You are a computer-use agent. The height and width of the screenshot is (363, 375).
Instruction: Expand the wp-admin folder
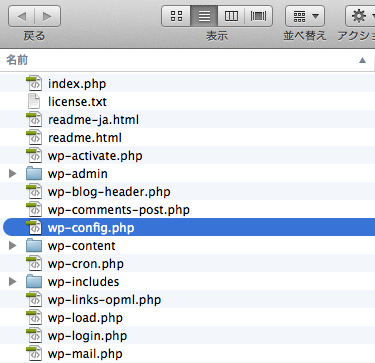(x=12, y=174)
